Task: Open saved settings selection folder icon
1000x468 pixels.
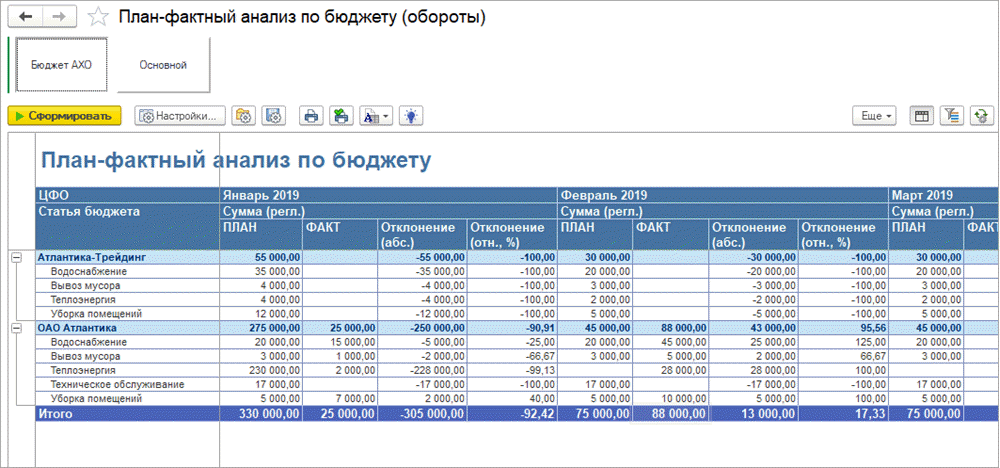Action: pyautogui.click(x=243, y=116)
